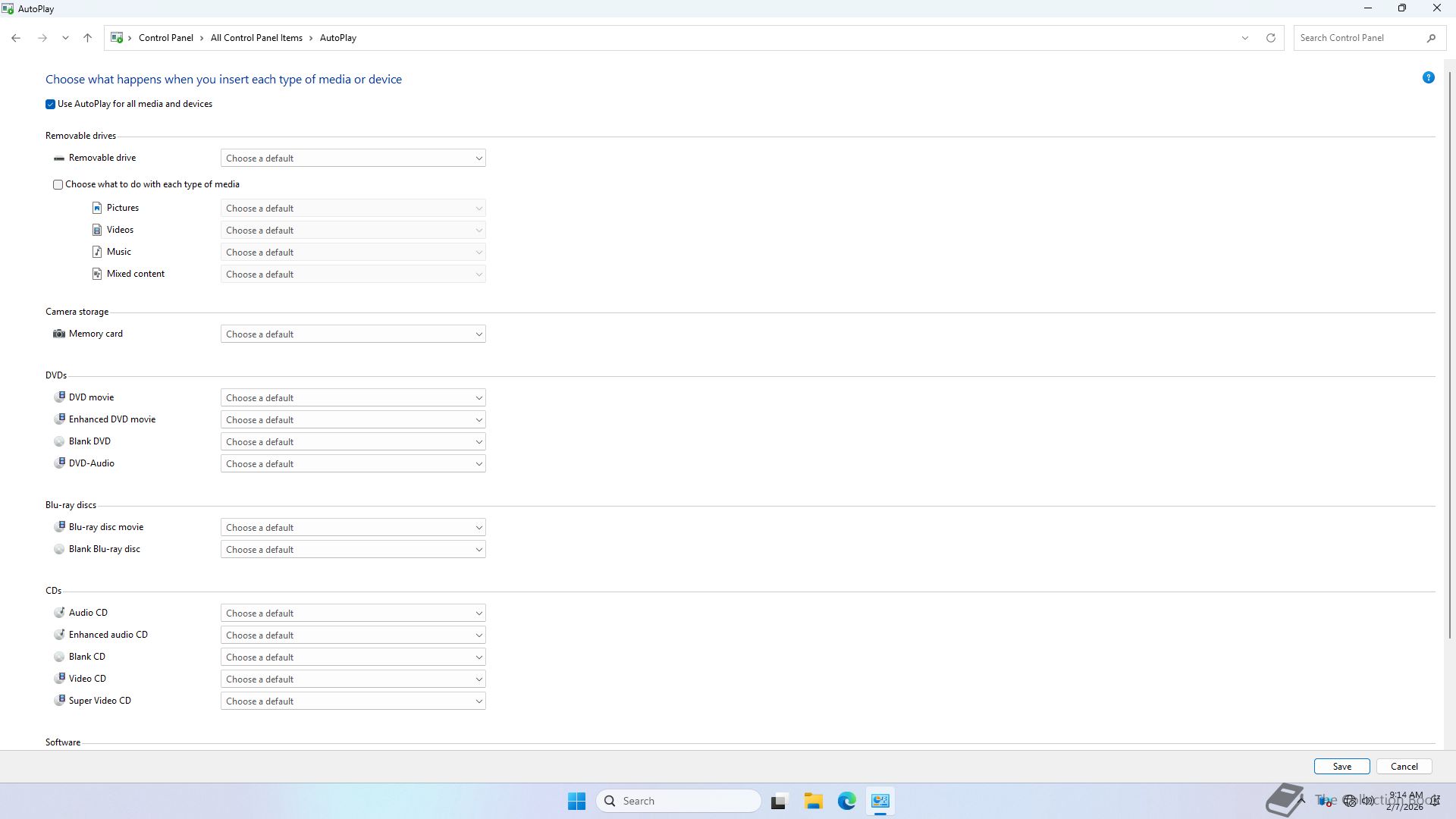
Task: Click the search magnifier in Control Panel box
Action: coord(1431,38)
